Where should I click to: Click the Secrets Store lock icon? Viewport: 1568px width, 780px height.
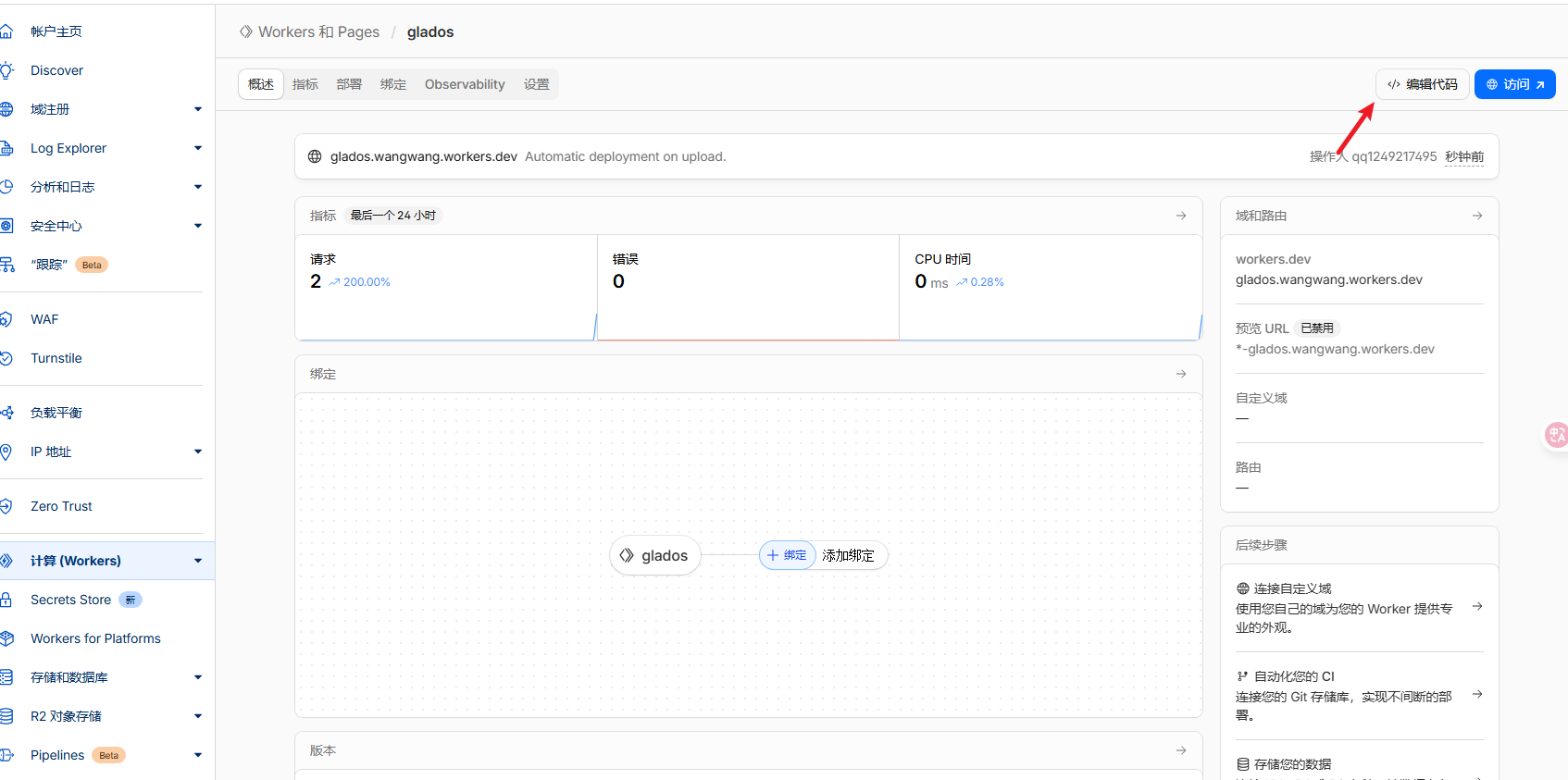tap(6, 600)
